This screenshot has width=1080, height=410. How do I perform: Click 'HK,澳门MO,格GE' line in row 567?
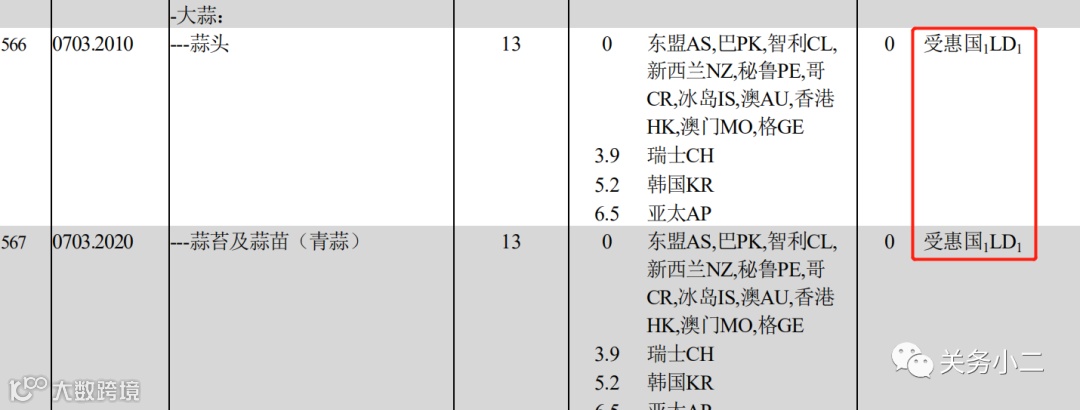(x=725, y=325)
